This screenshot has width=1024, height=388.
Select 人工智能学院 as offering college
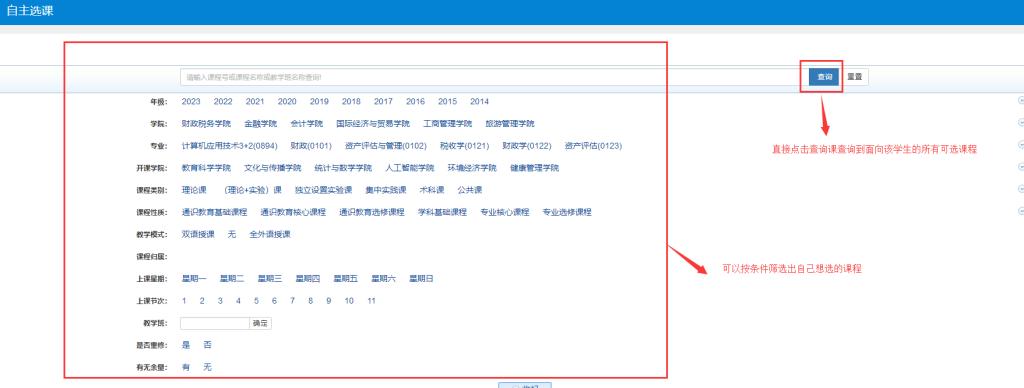pyautogui.click(x=409, y=168)
